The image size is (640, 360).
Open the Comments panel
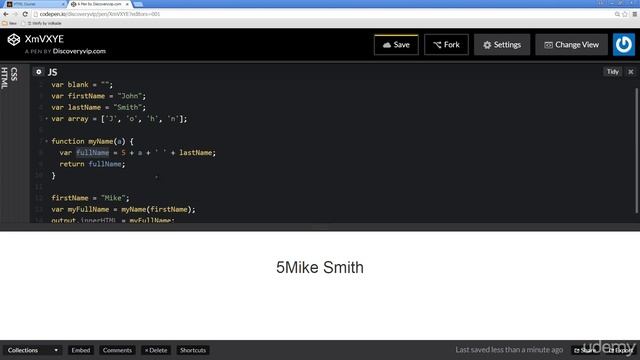point(117,350)
